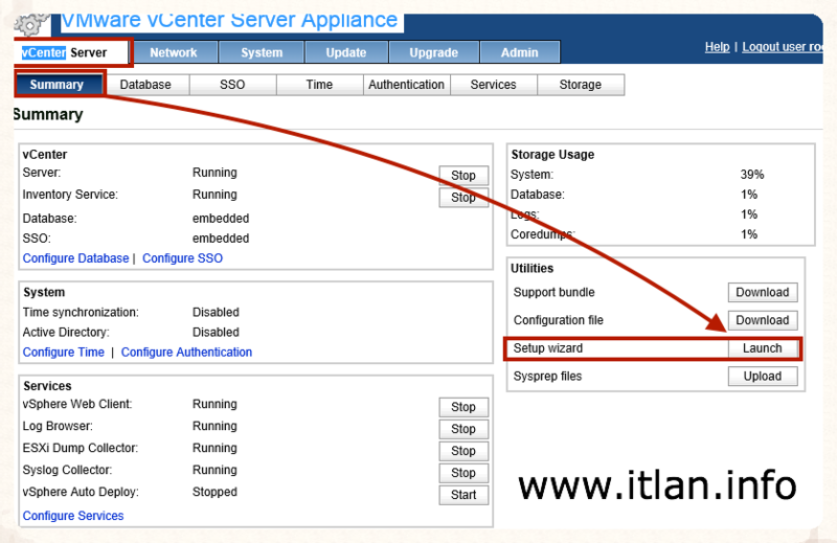This screenshot has width=837, height=543.
Task: Stop the Inventory Service
Action: point(463,198)
